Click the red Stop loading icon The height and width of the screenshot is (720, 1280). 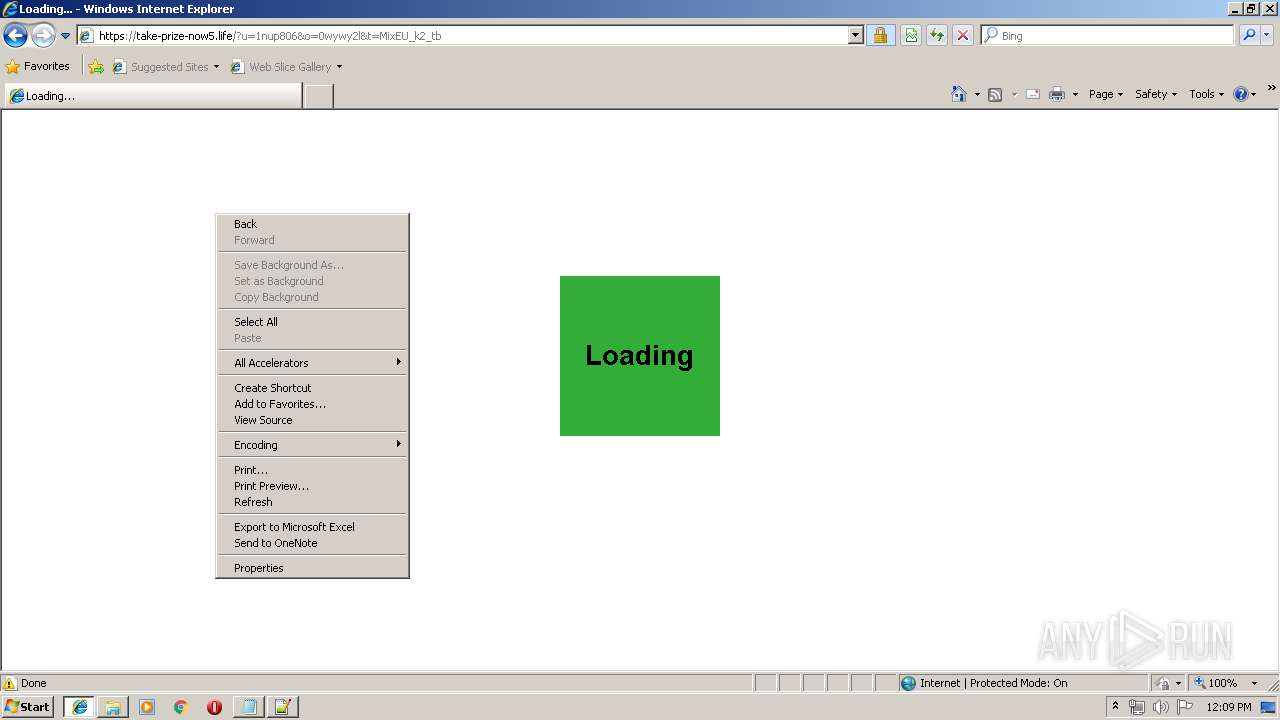coord(962,36)
